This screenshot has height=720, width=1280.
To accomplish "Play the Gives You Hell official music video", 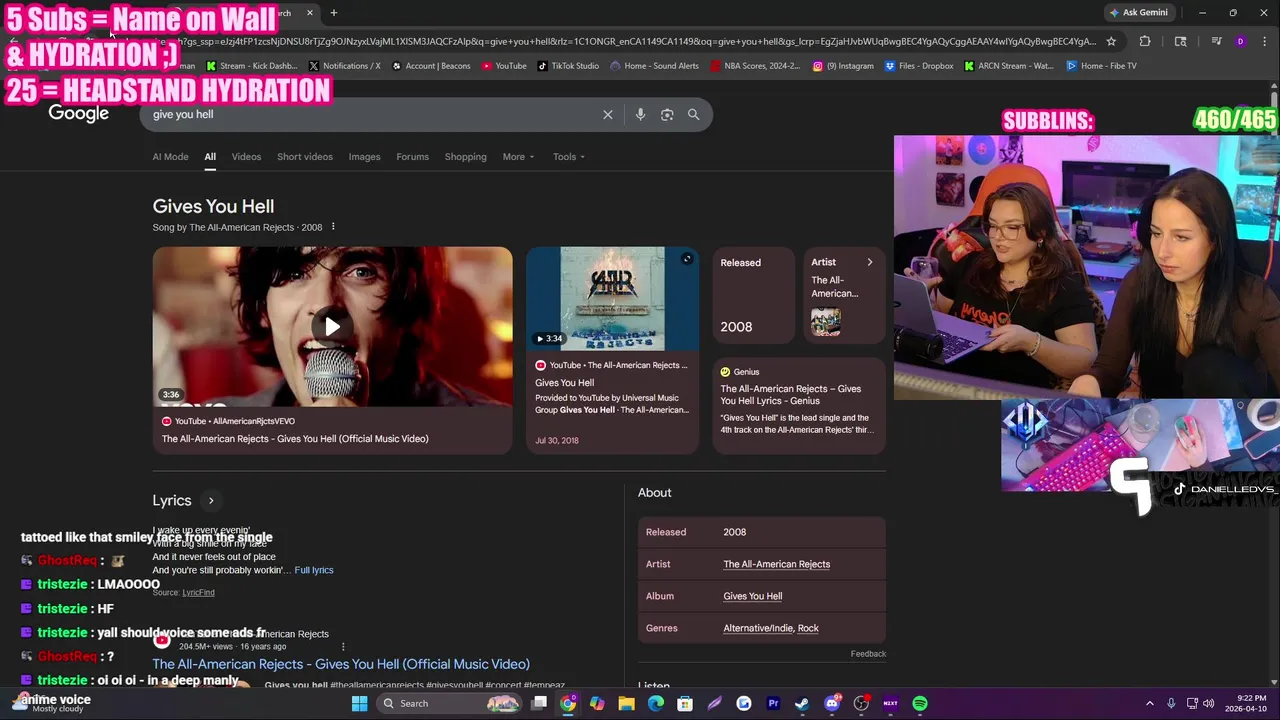I will pos(332,326).
